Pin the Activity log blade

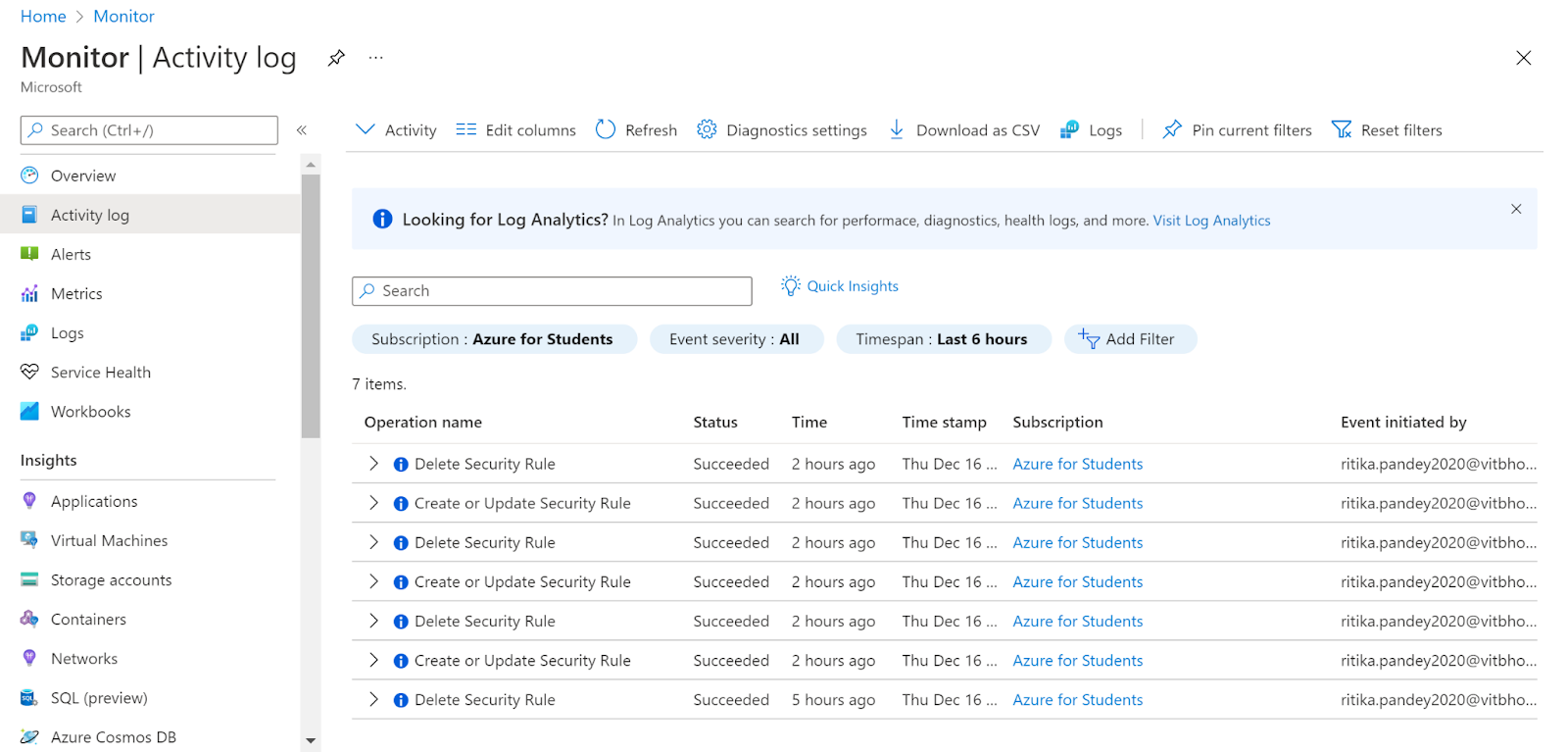coord(336,58)
